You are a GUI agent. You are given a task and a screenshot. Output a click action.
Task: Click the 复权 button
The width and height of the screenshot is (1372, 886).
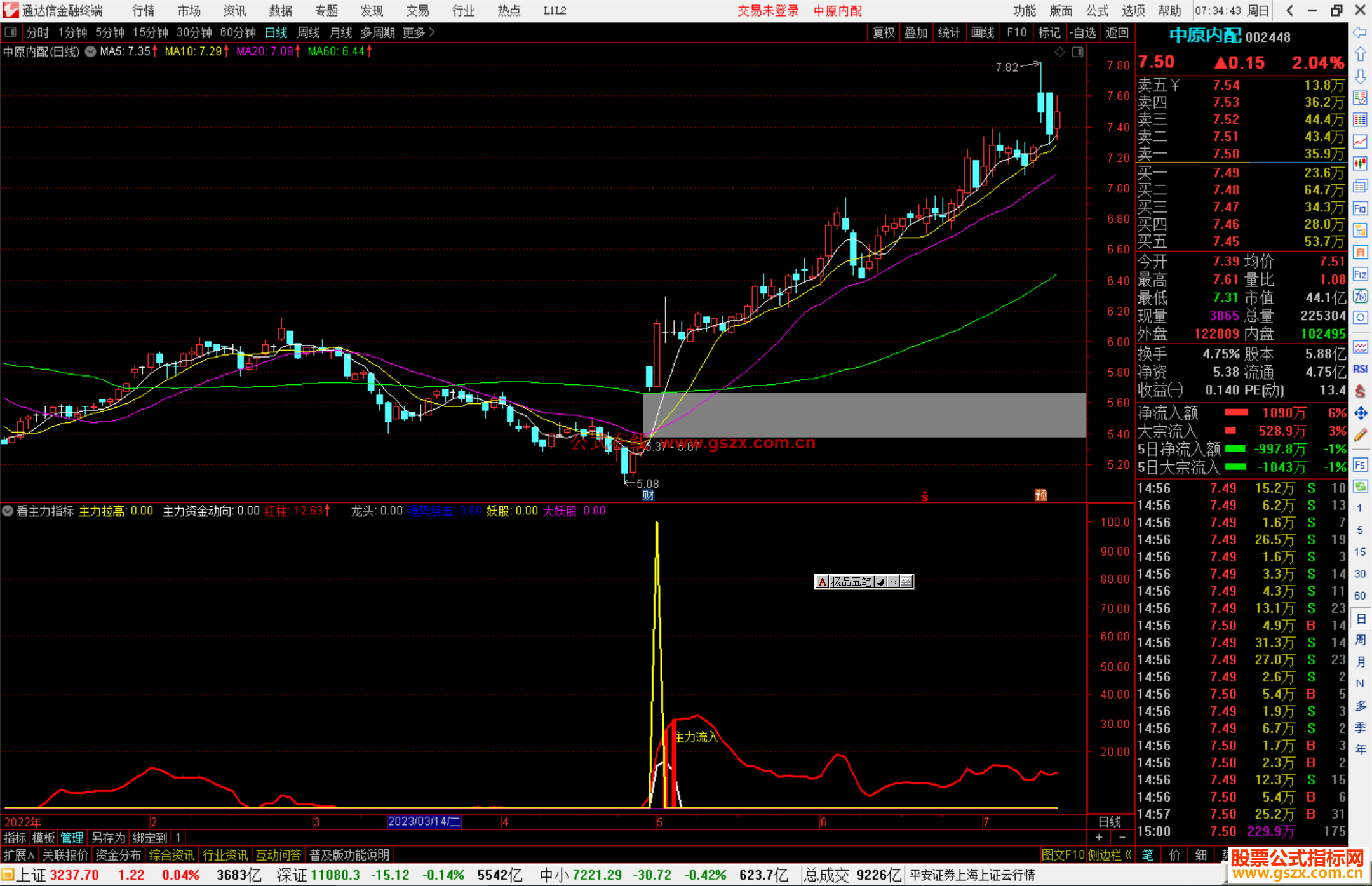click(883, 32)
